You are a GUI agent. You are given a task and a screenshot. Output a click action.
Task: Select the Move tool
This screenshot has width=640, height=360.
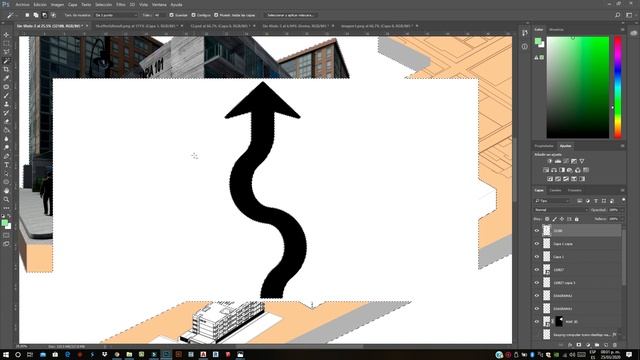click(6, 35)
